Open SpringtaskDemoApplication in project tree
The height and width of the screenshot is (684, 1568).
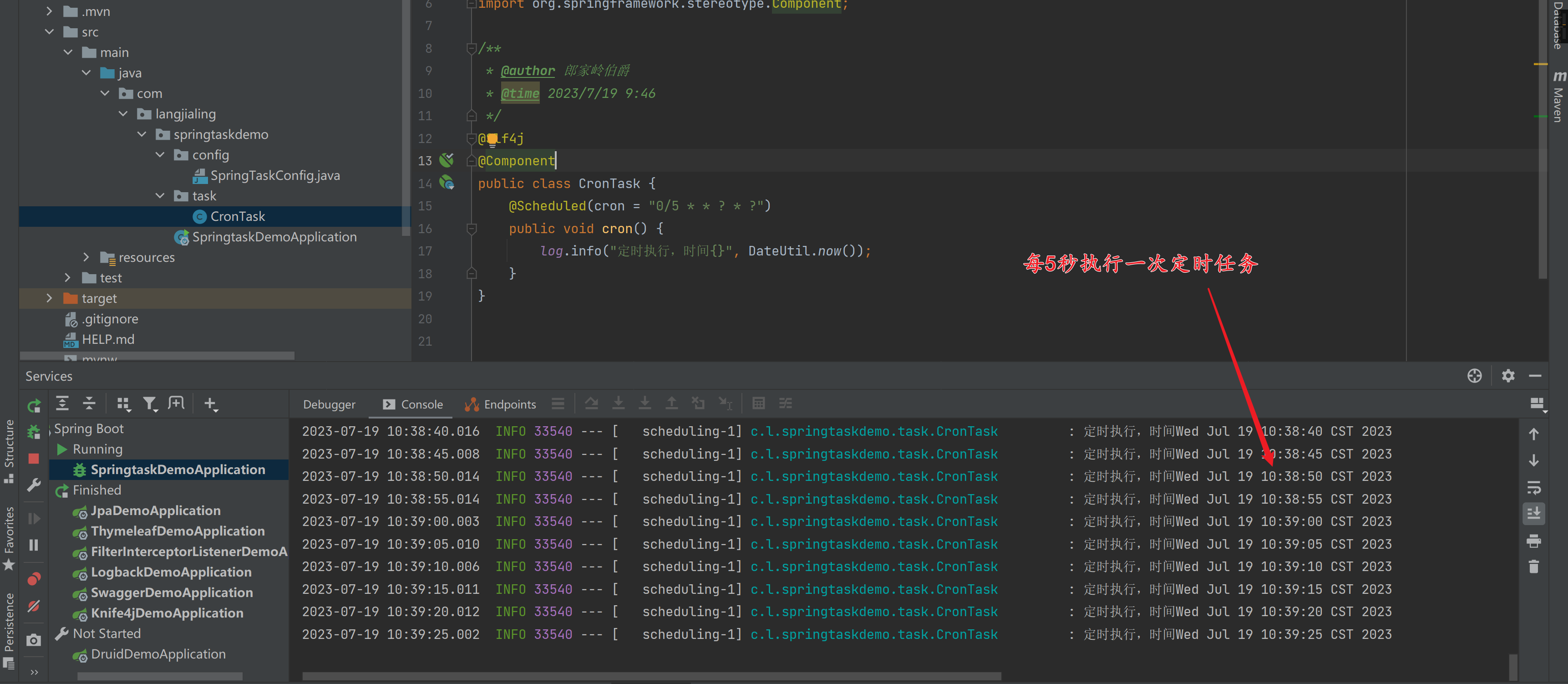(x=266, y=237)
